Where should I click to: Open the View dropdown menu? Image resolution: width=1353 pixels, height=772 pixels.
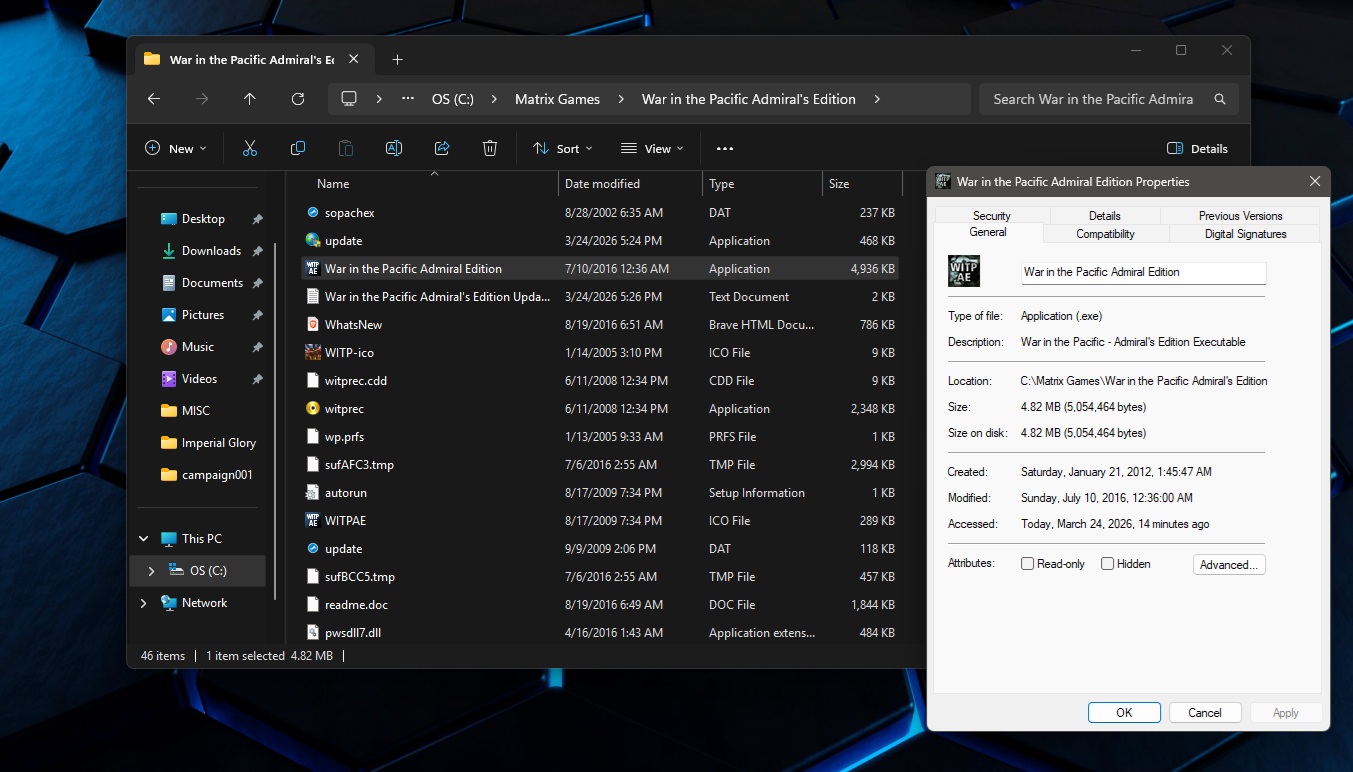pos(652,148)
